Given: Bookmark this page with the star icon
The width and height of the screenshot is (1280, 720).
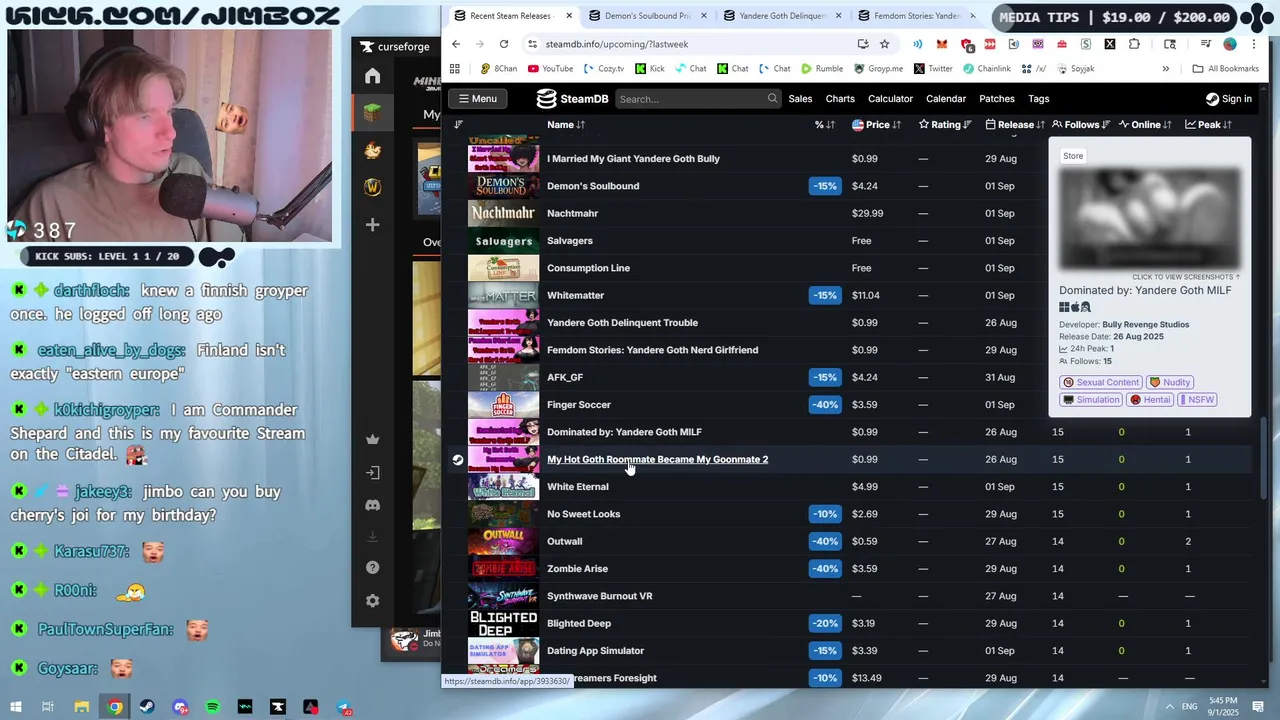Looking at the screenshot, I should pyautogui.click(x=884, y=44).
